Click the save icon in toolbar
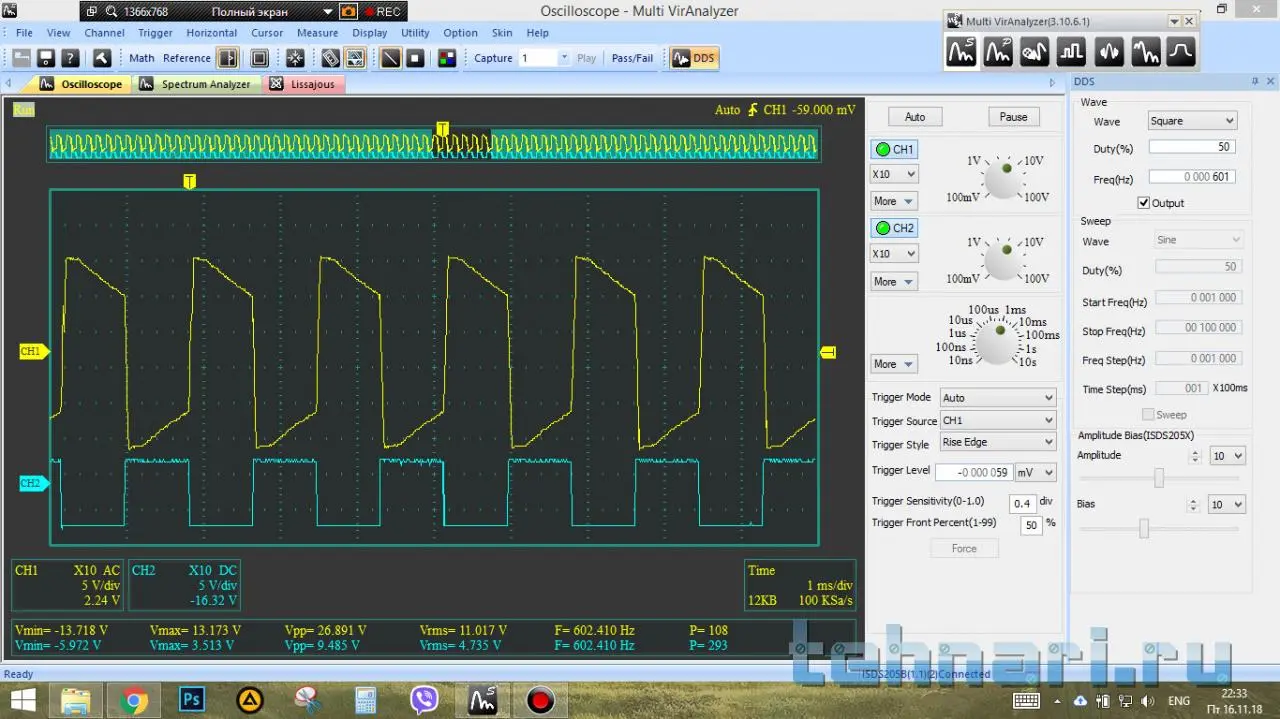This screenshot has width=1280, height=719. click(48, 58)
